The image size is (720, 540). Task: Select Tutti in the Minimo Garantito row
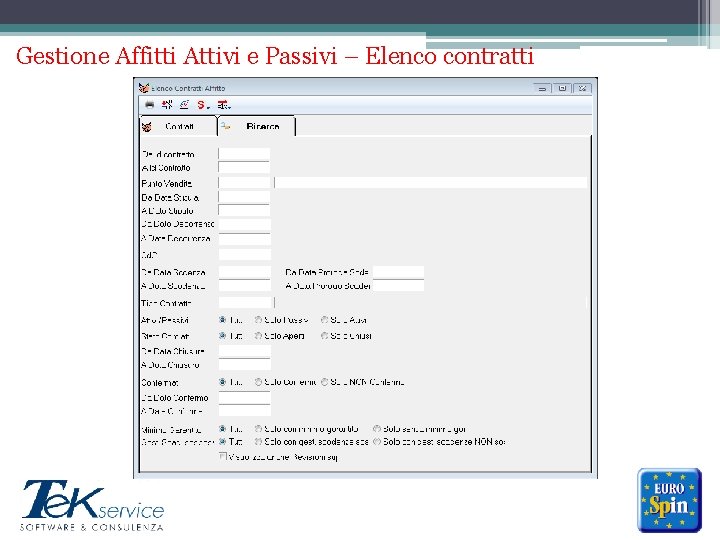click(x=223, y=428)
